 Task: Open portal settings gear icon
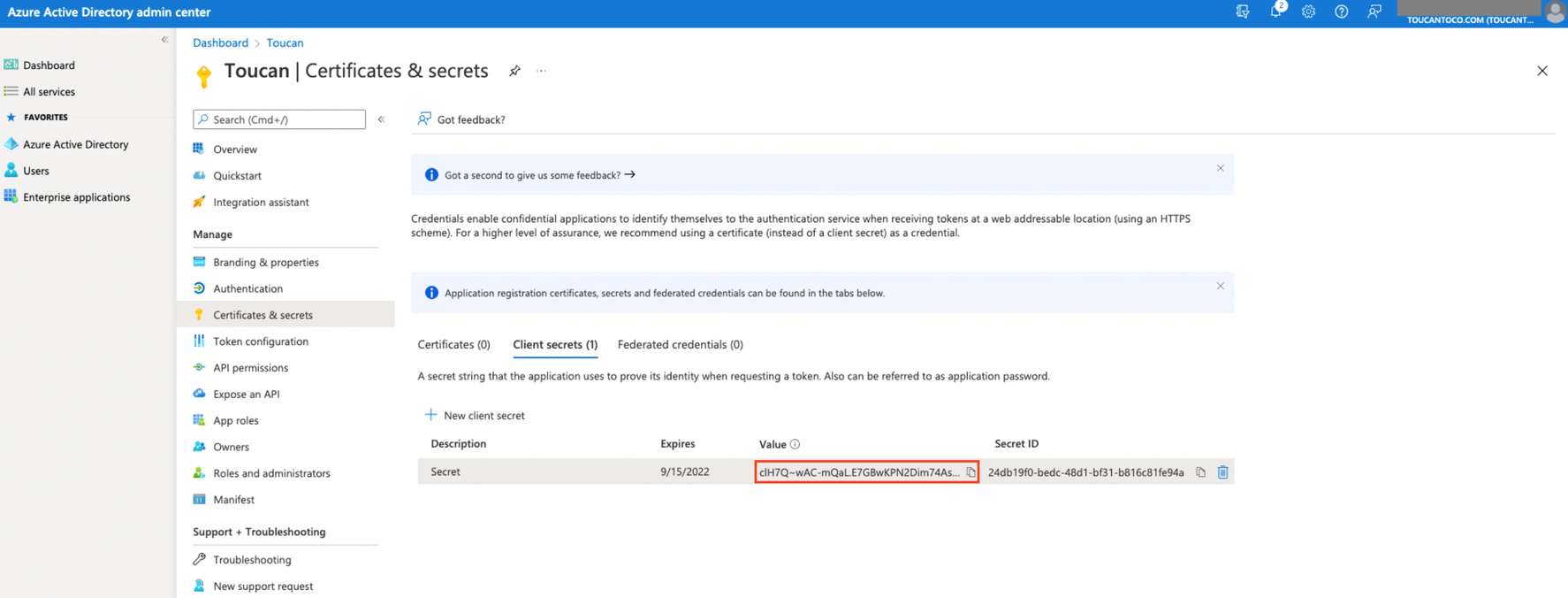(x=1308, y=11)
